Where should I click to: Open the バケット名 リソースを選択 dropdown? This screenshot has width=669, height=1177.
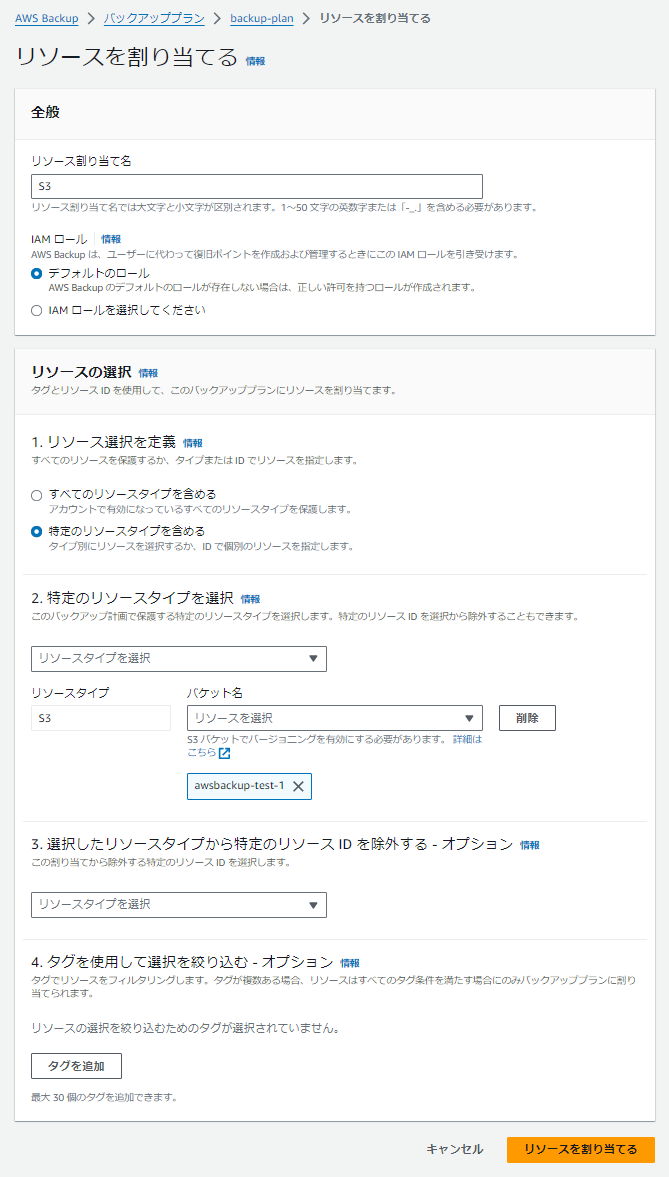tap(334, 717)
